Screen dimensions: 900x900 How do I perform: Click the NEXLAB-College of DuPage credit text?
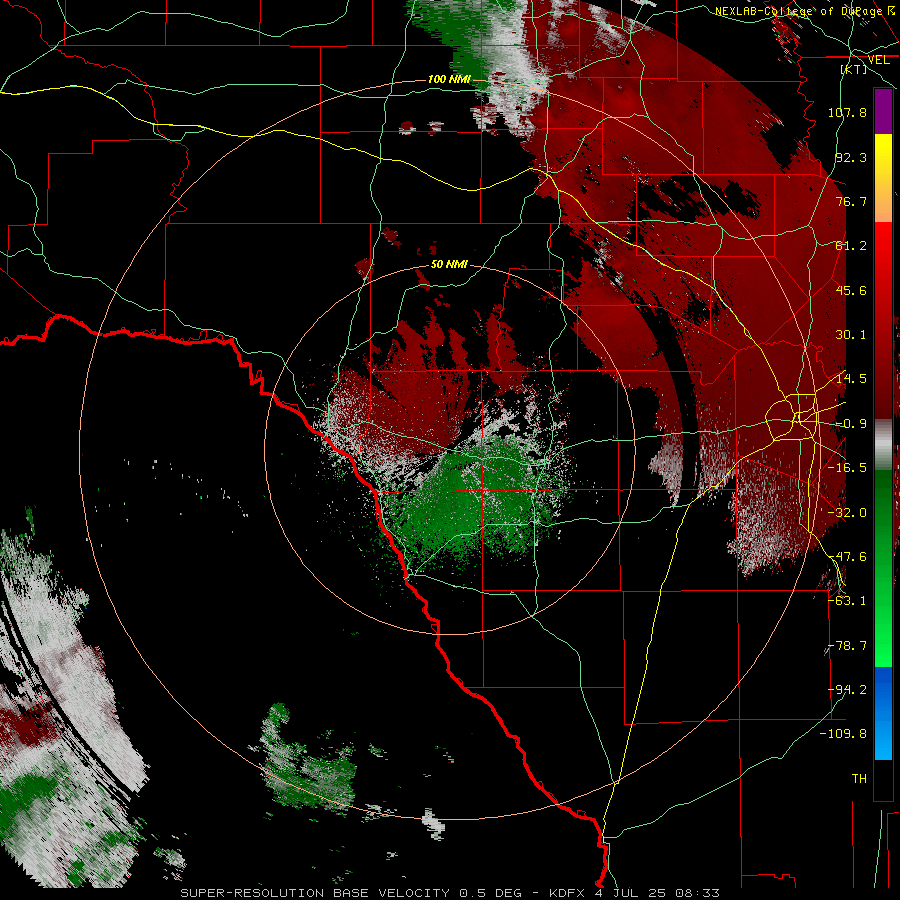[x=806, y=11]
